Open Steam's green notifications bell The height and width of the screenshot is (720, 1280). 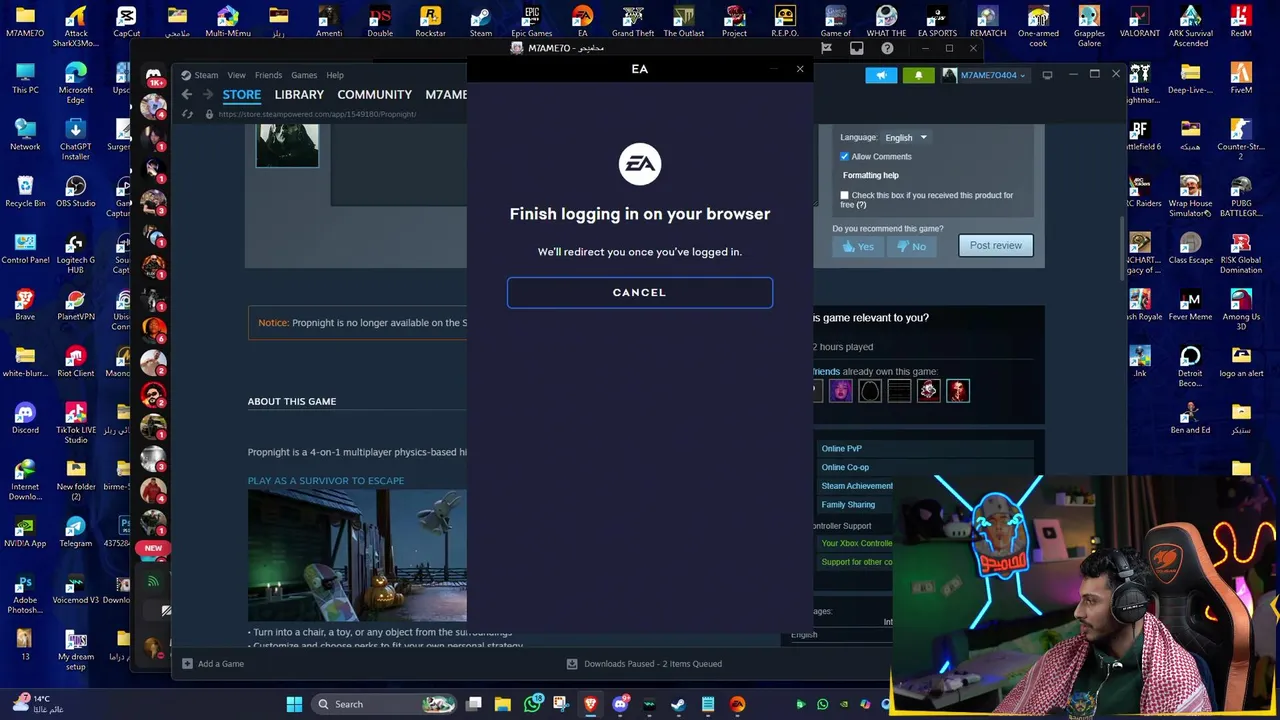(x=918, y=75)
